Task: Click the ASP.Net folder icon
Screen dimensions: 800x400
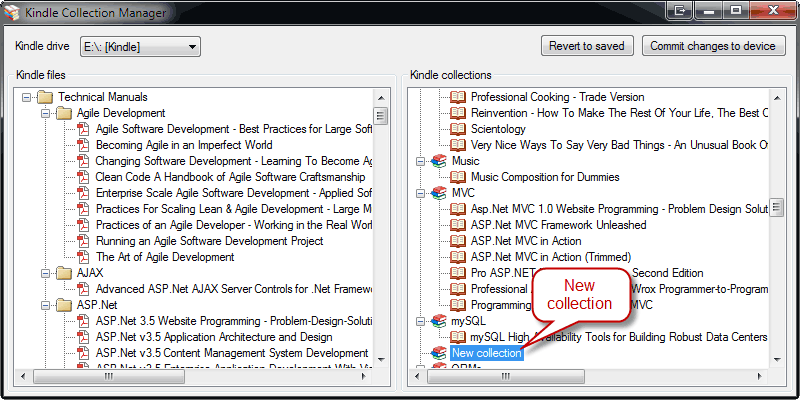Action: pyautogui.click(x=64, y=305)
